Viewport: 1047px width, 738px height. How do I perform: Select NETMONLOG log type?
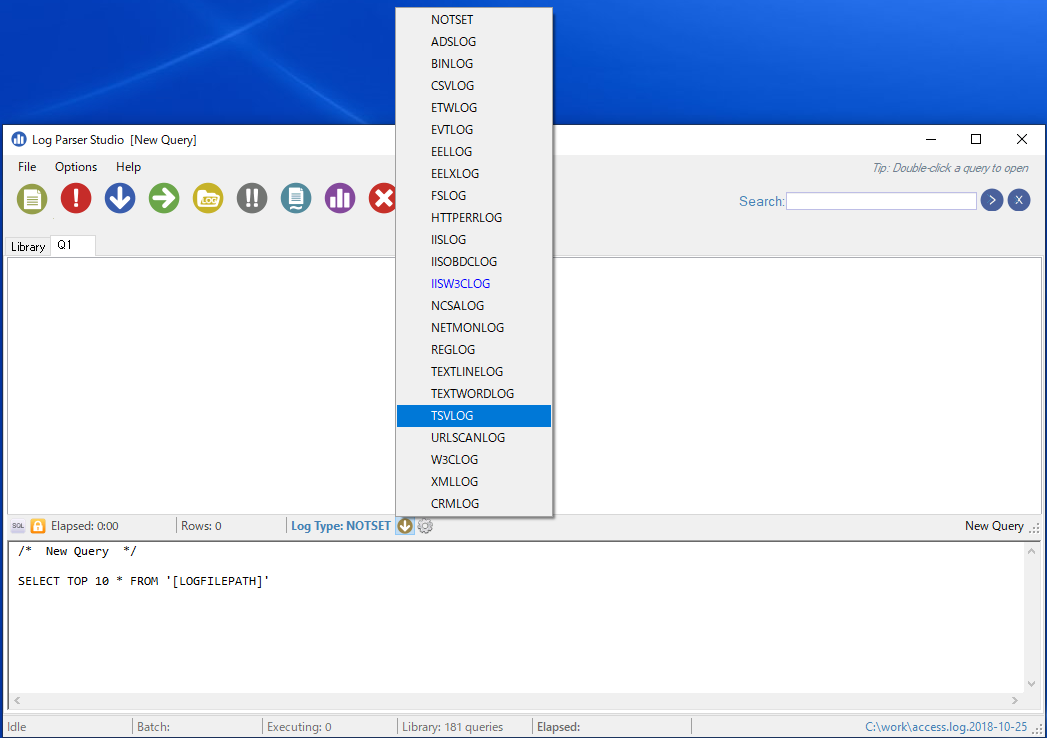[x=474, y=329]
